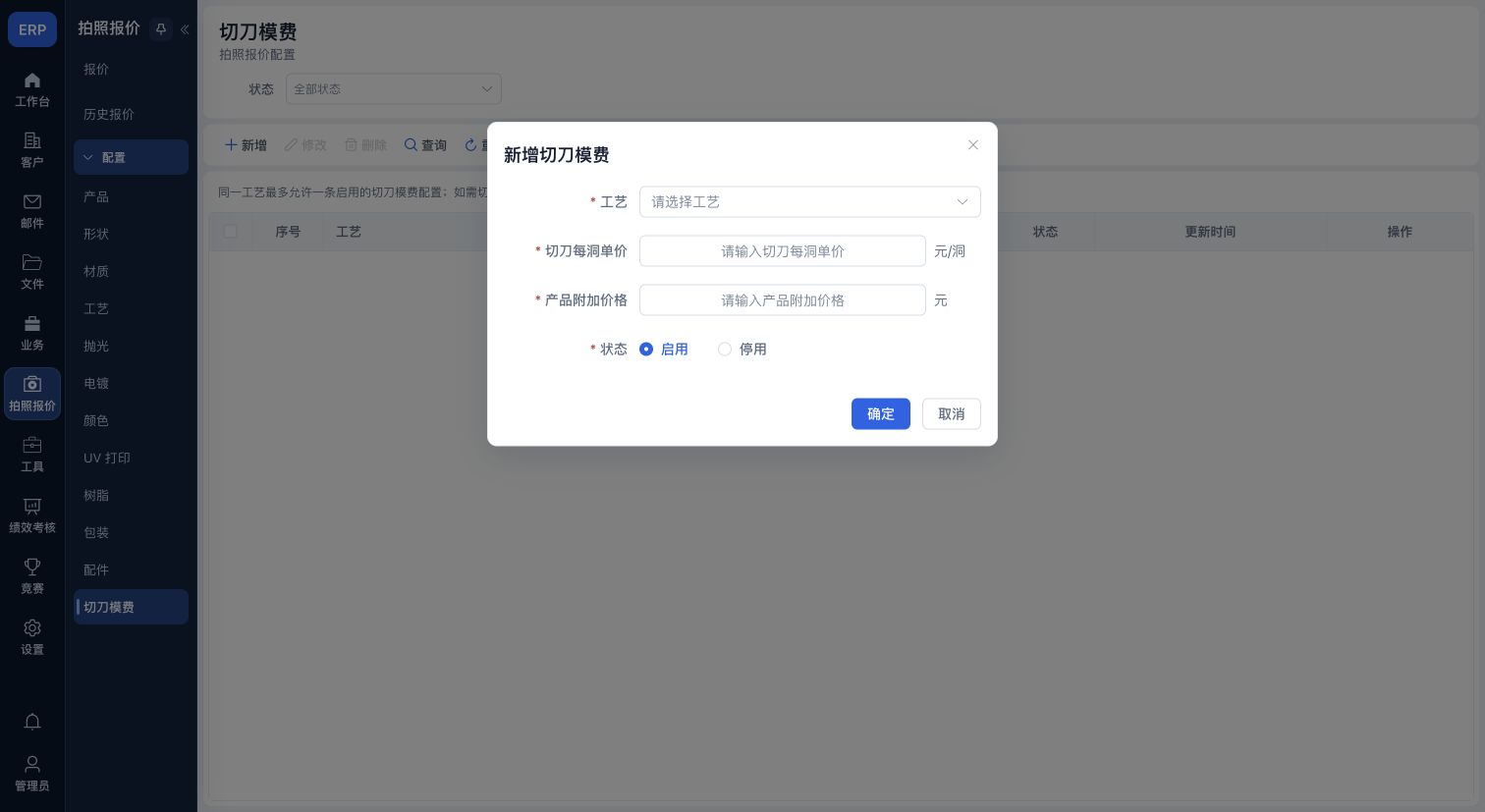Confirm with the 确定 button
The height and width of the screenshot is (812, 1485).
881,414
